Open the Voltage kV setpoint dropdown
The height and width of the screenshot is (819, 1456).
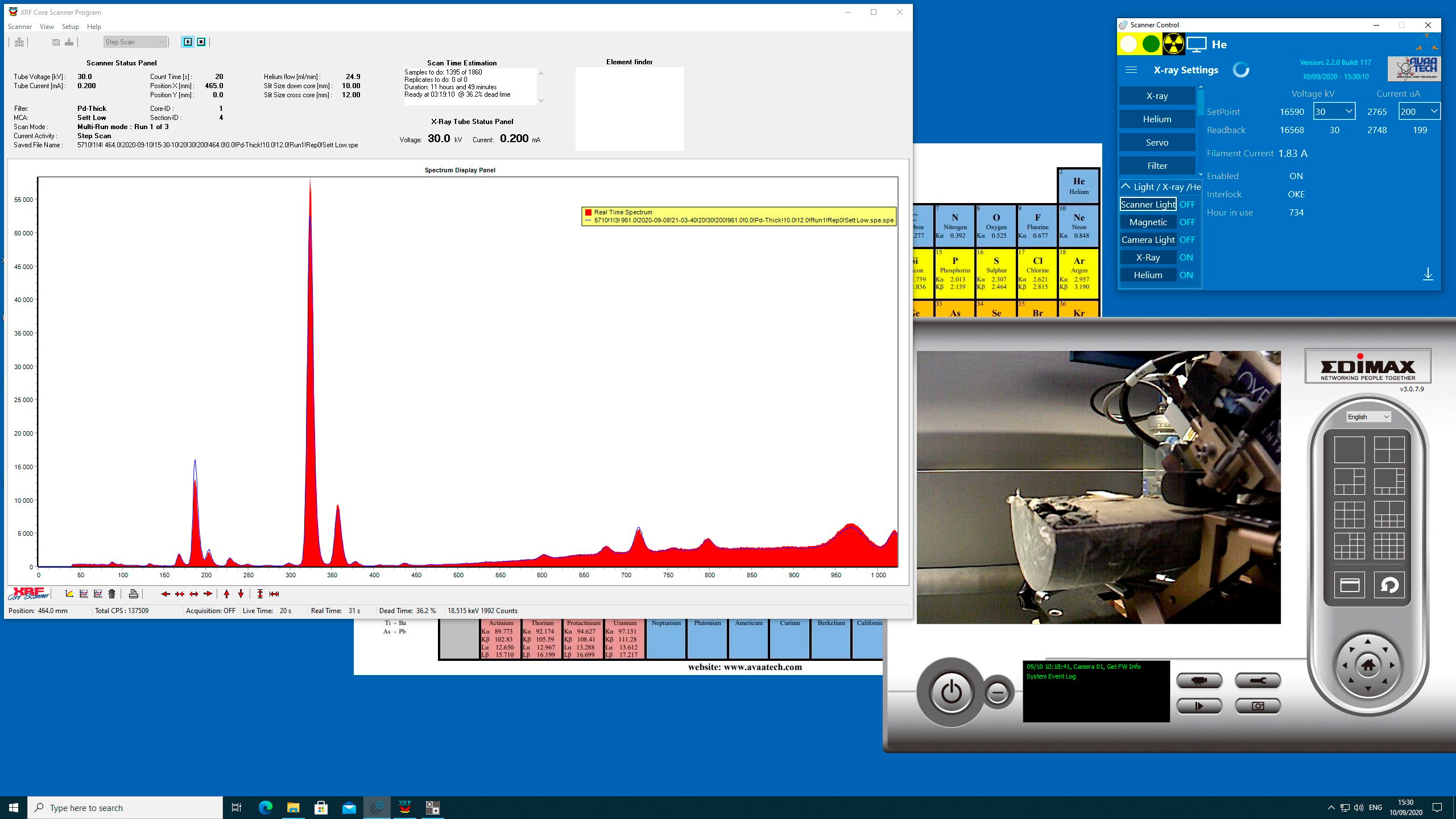click(x=1348, y=111)
